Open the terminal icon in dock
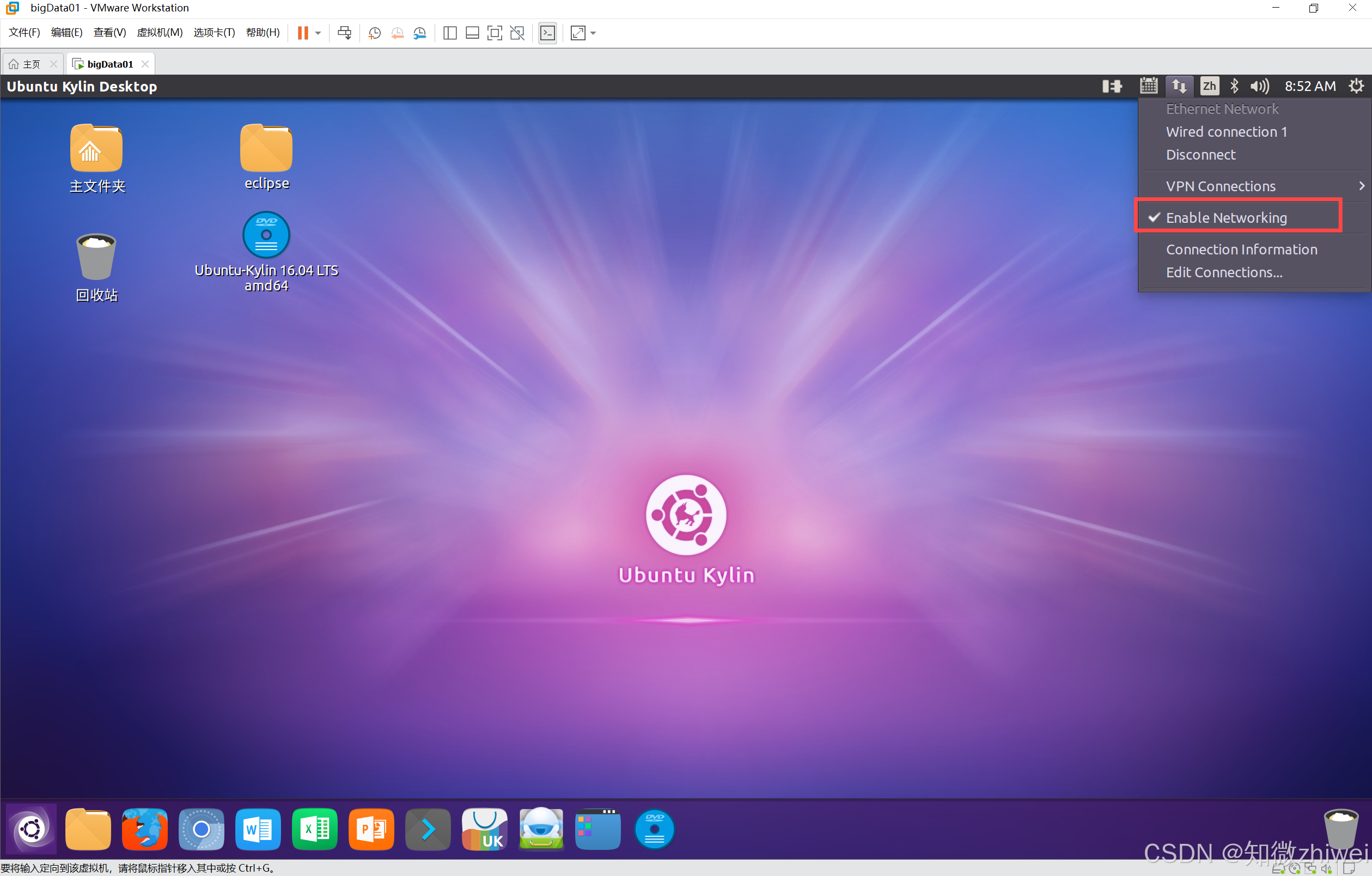 (x=428, y=829)
